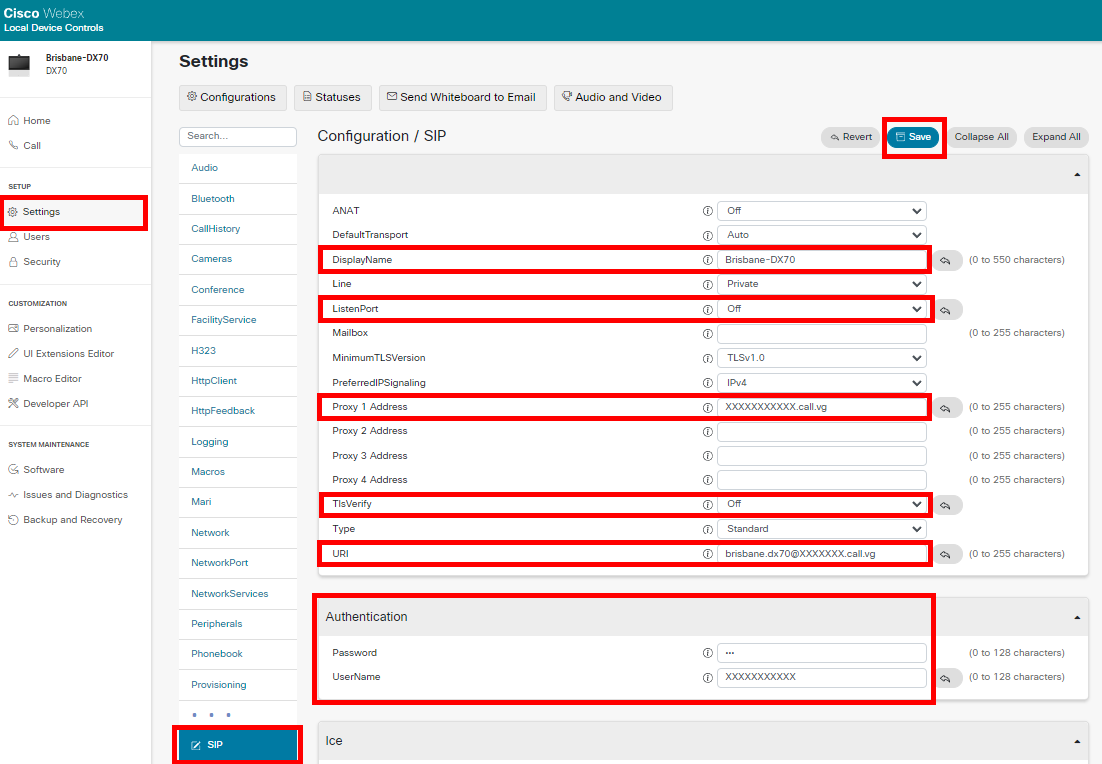Open the ListenPort dropdown
The image size is (1102, 764).
(822, 309)
